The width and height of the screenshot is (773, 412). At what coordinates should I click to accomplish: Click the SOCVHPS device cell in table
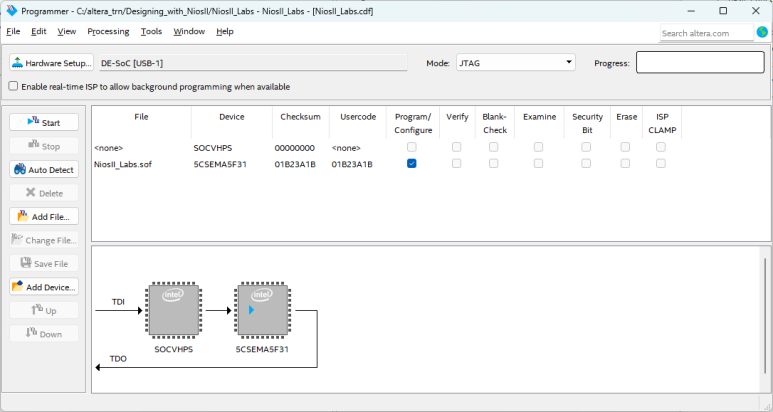pos(212,148)
